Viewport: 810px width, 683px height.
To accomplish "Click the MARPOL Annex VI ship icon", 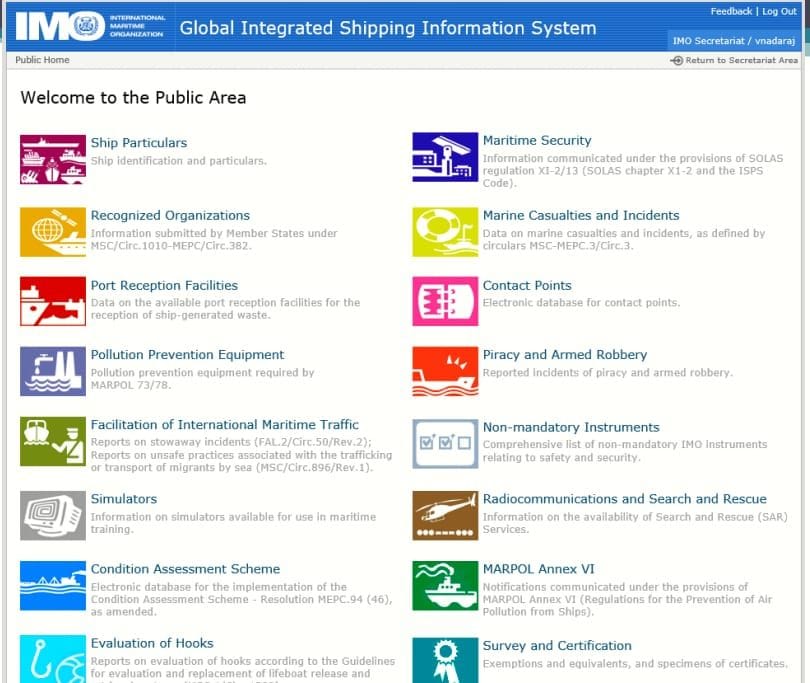I will [x=445, y=585].
